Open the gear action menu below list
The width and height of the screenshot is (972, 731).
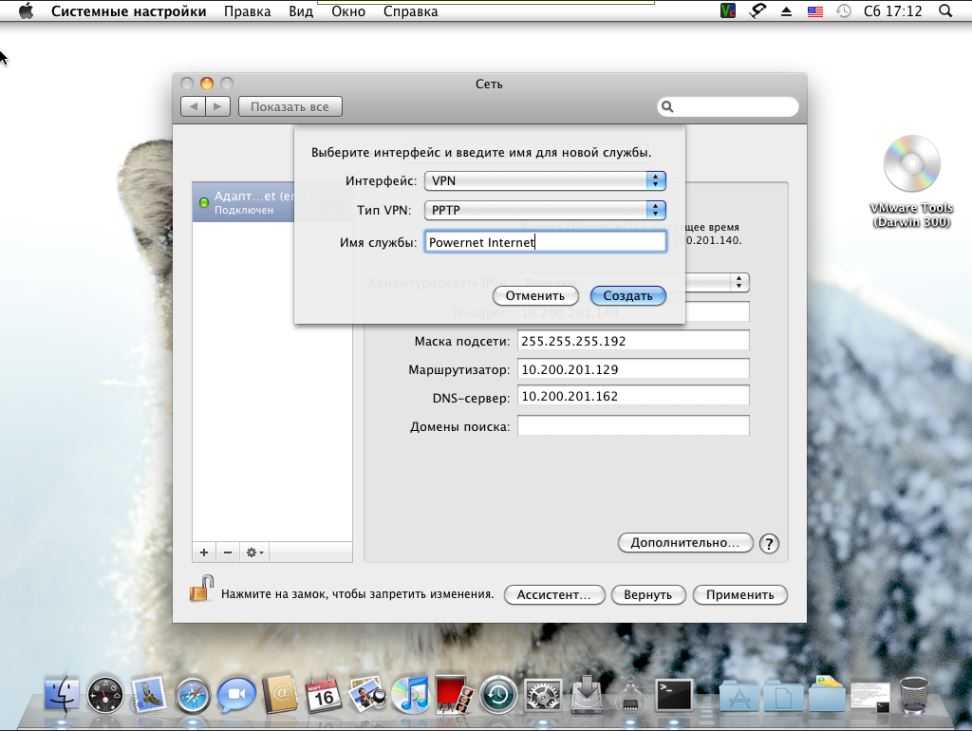tap(255, 552)
